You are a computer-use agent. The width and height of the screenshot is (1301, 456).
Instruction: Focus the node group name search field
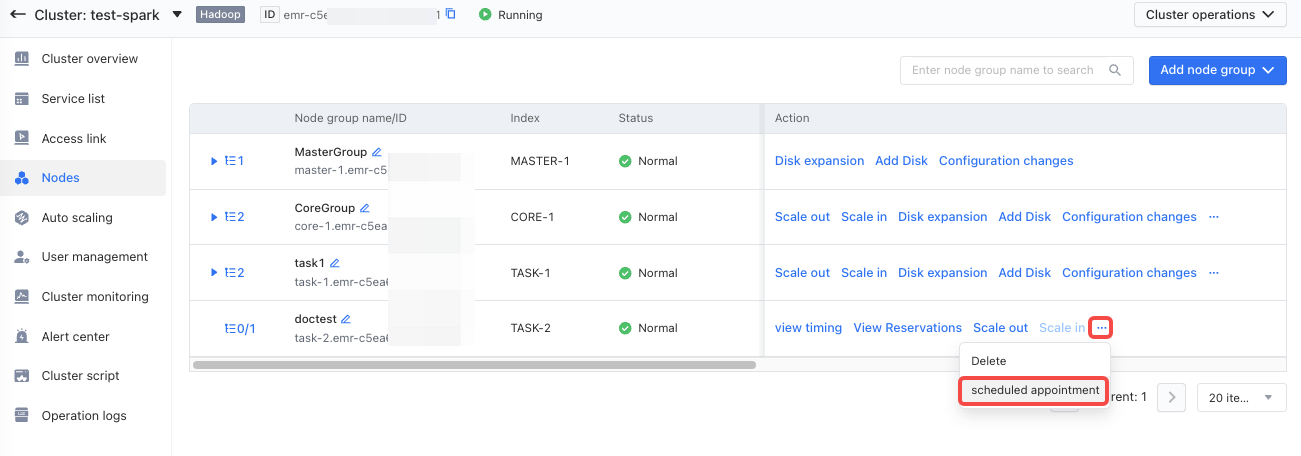tap(1017, 70)
